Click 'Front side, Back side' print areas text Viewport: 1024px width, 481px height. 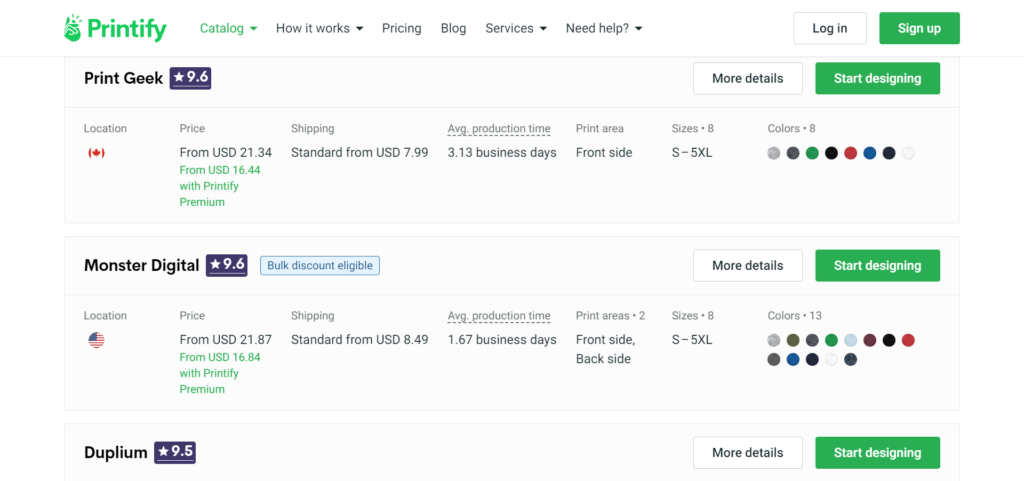click(605, 349)
